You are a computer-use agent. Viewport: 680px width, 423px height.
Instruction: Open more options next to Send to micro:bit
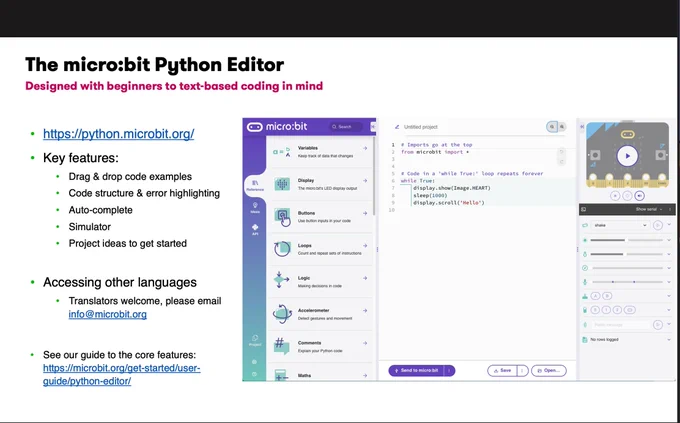(x=450, y=371)
